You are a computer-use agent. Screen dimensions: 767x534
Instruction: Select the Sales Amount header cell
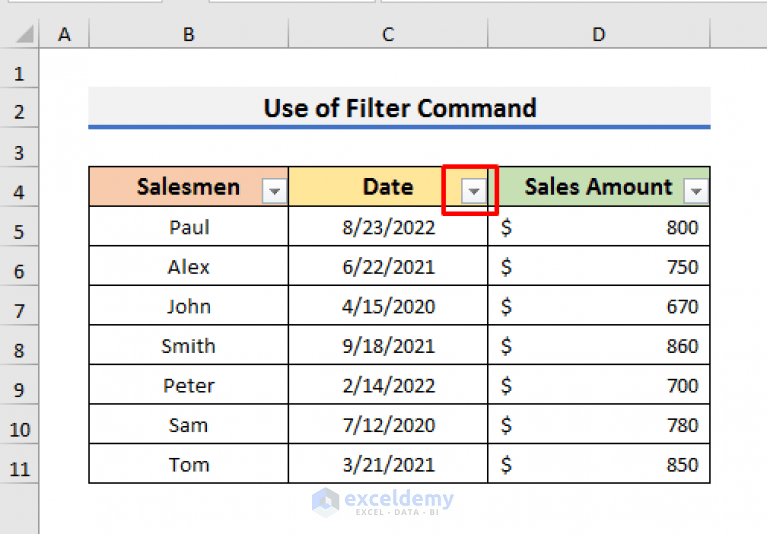[599, 186]
